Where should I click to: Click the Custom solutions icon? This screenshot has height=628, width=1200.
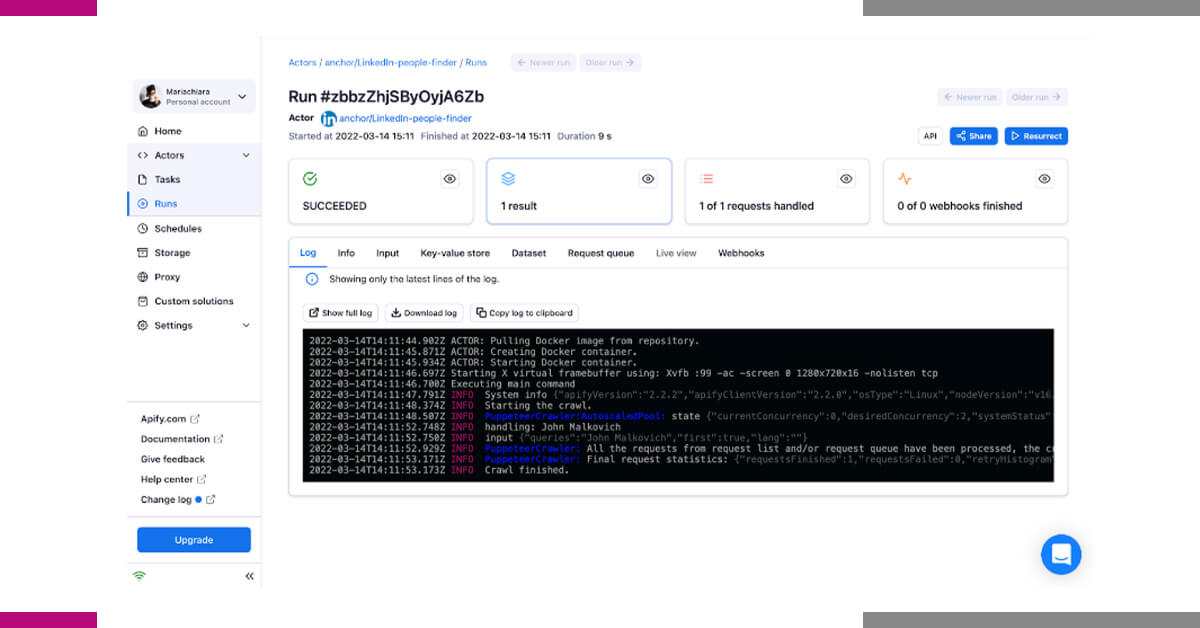click(143, 301)
